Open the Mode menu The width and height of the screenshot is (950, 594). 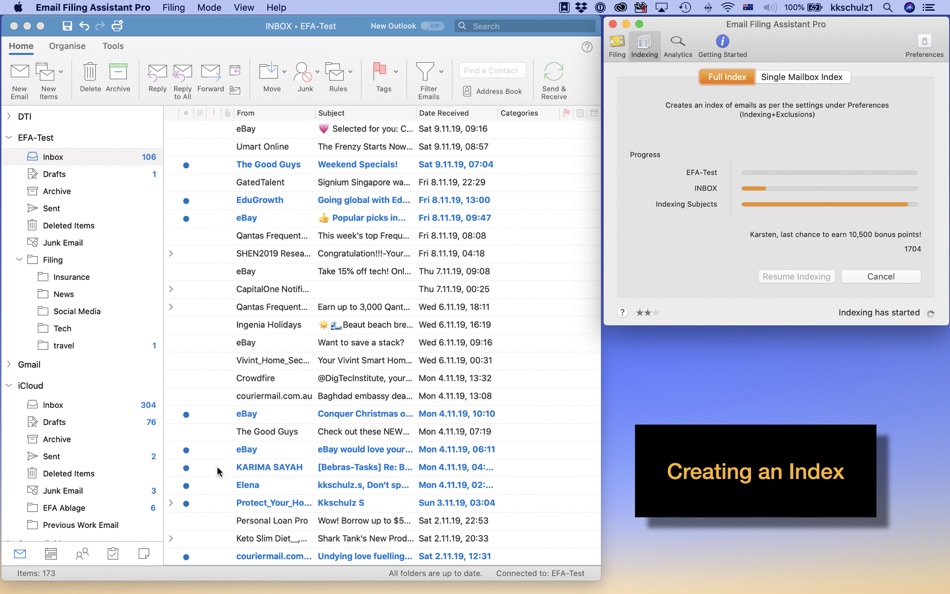tap(209, 6)
